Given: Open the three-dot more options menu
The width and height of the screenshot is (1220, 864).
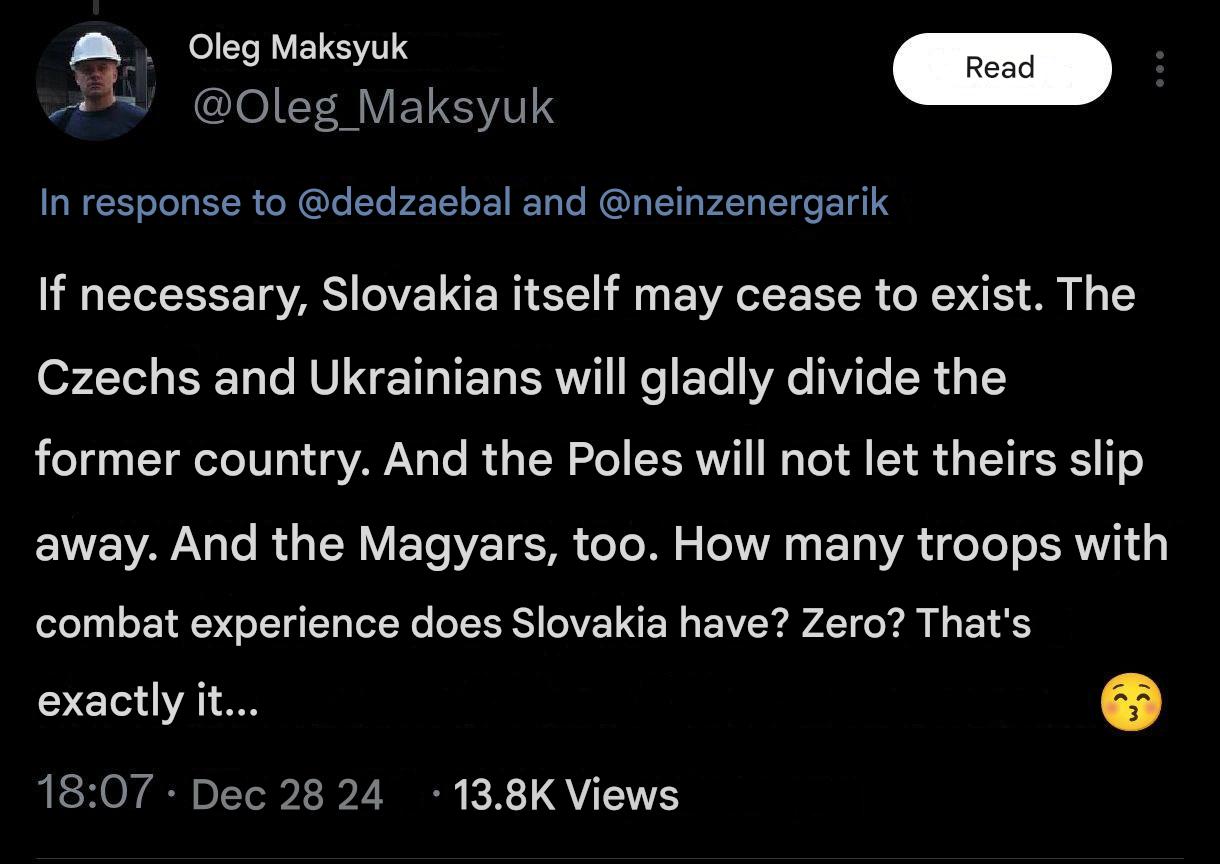Looking at the screenshot, I should tap(1160, 69).
